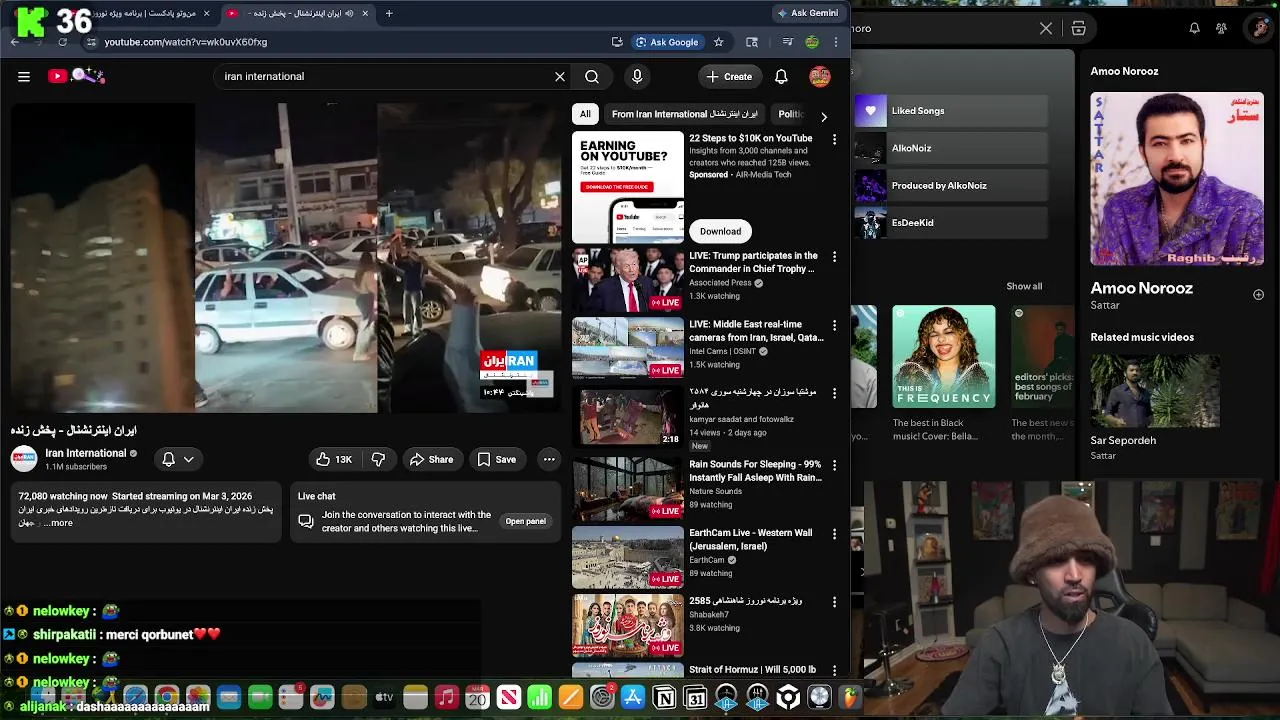Select the 'All' filter chip
The height and width of the screenshot is (720, 1280).
tap(585, 114)
